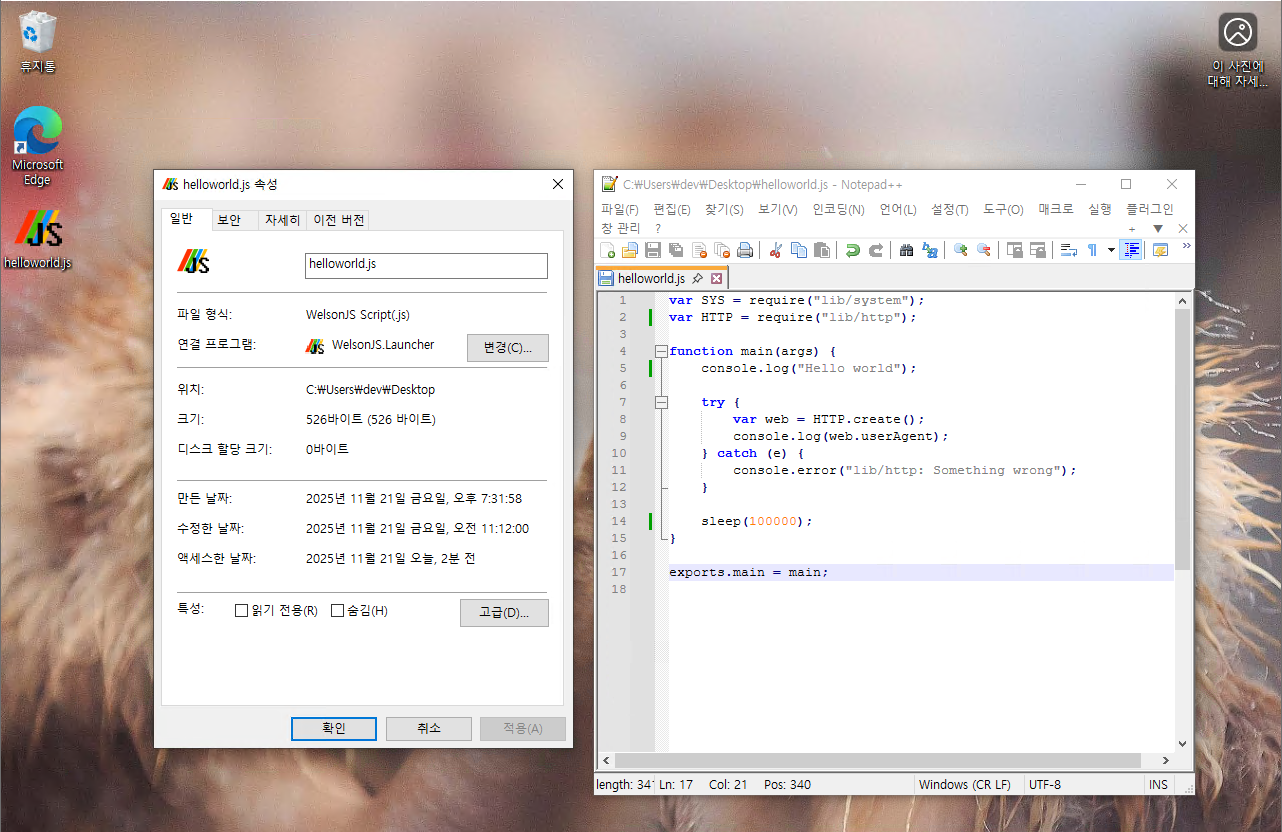The width and height of the screenshot is (1282, 832).
Task: Click the Paste toolbar icon
Action: [x=821, y=250]
